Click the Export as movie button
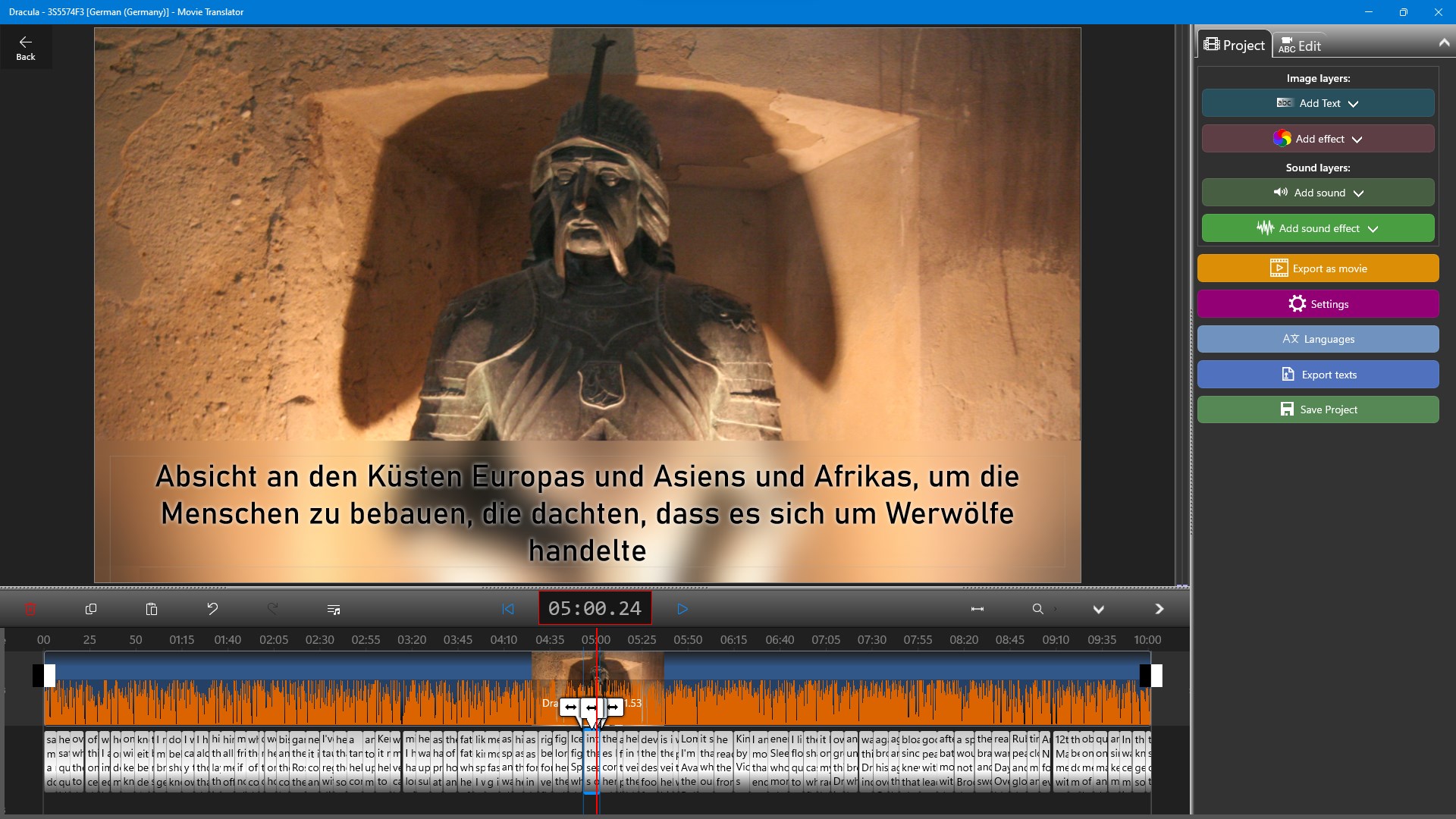 coord(1318,268)
